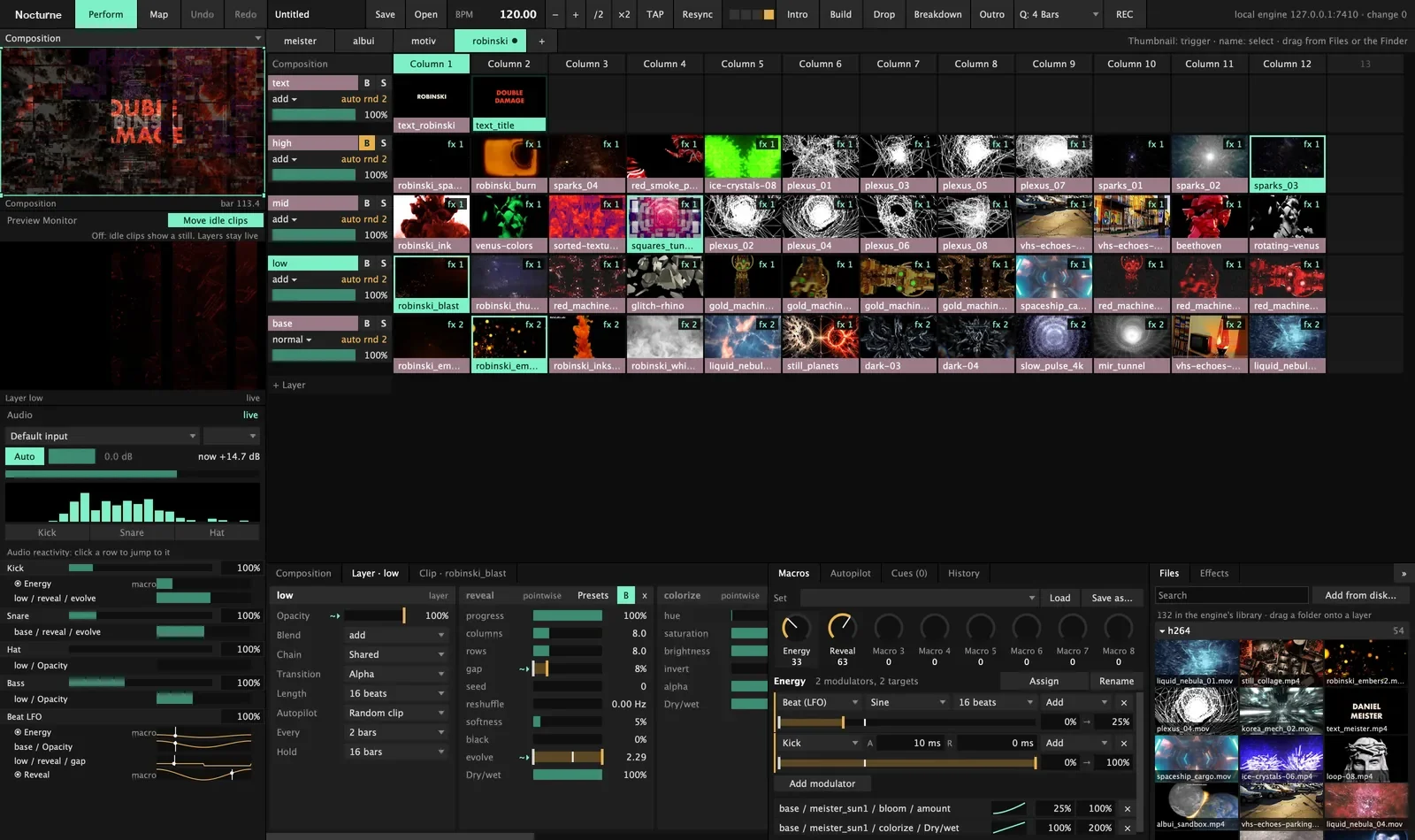Open the Cues (0) tab
1415x840 pixels.
[x=909, y=573]
